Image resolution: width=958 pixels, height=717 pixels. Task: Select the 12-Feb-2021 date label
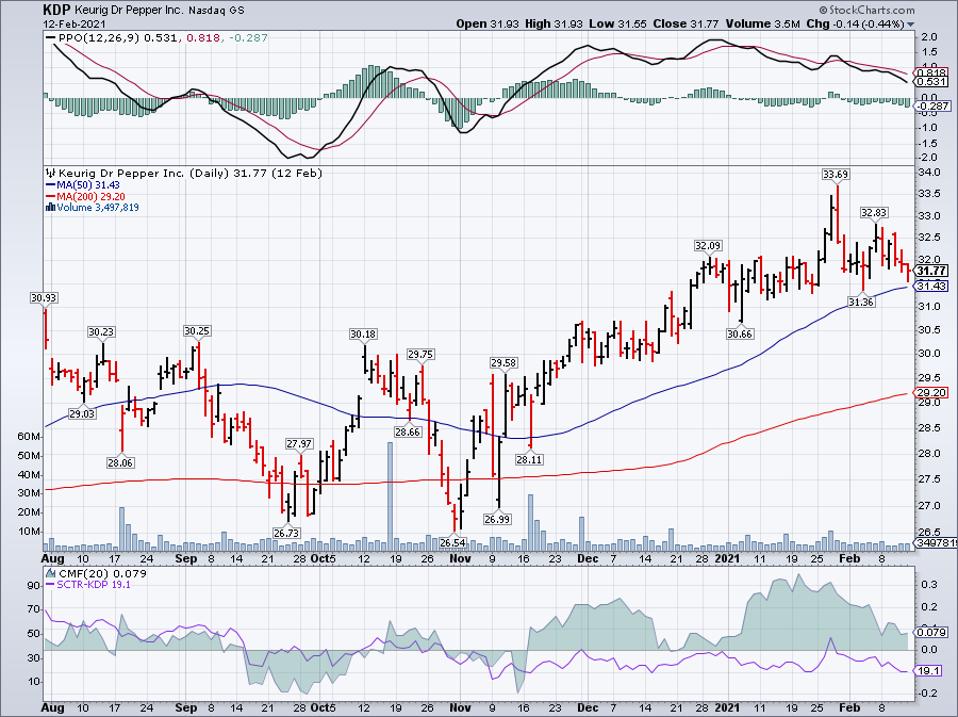coord(74,24)
